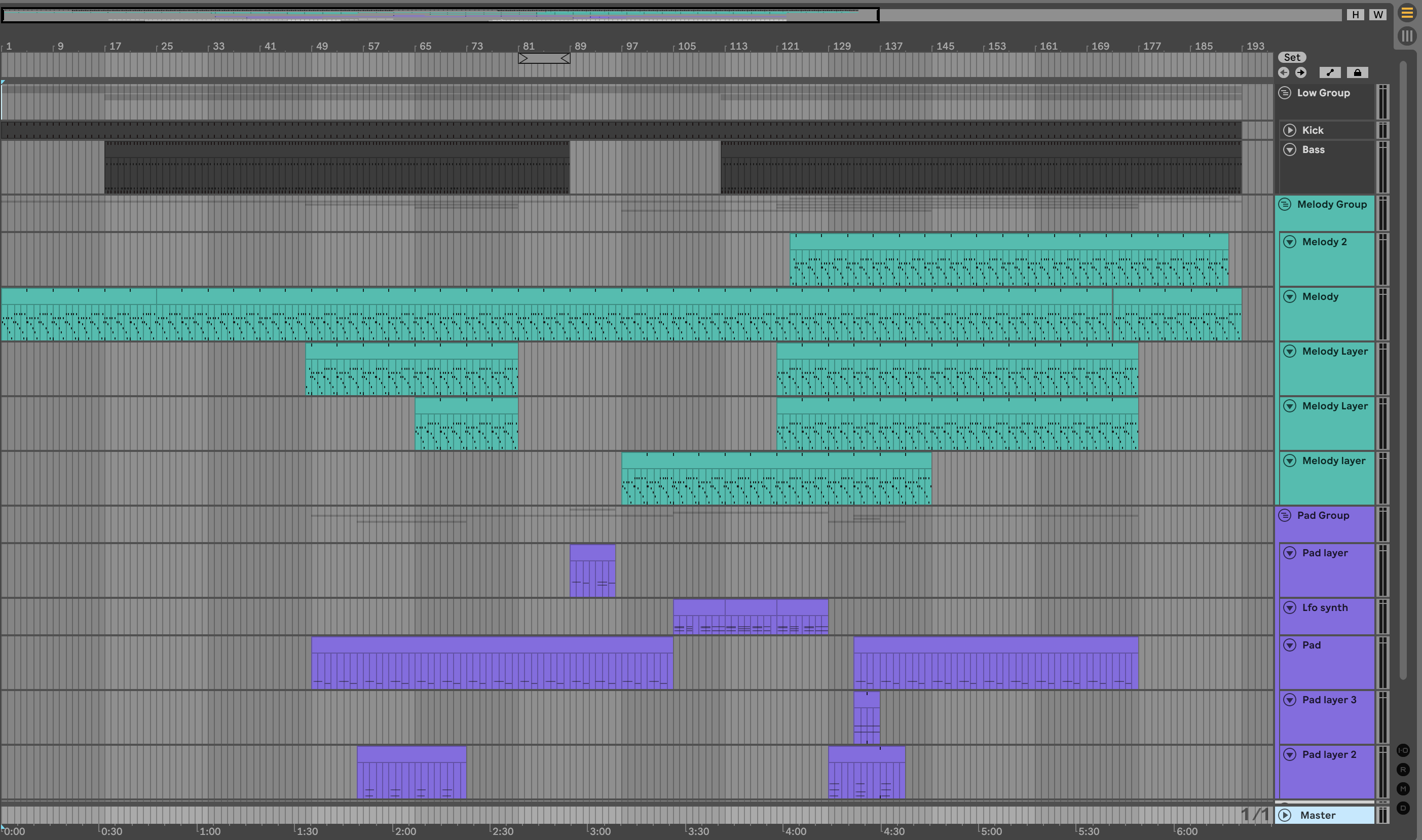Toggle the Returns (R) show/hide button
Image resolution: width=1422 pixels, height=840 pixels.
[1403, 769]
